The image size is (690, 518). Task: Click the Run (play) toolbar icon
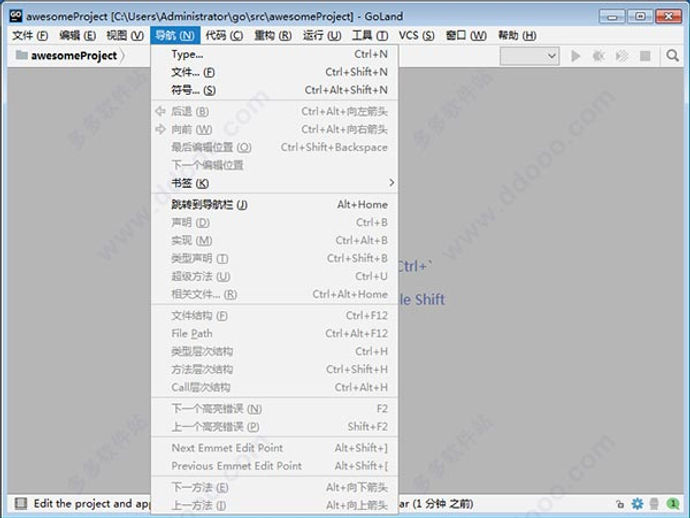pos(575,56)
